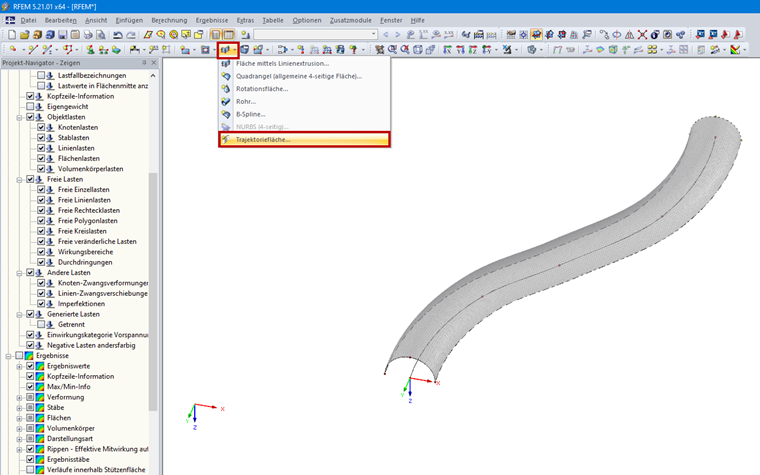Click the zoom window magnifier icon
Viewport: 760px width, 475px height.
click(392, 49)
